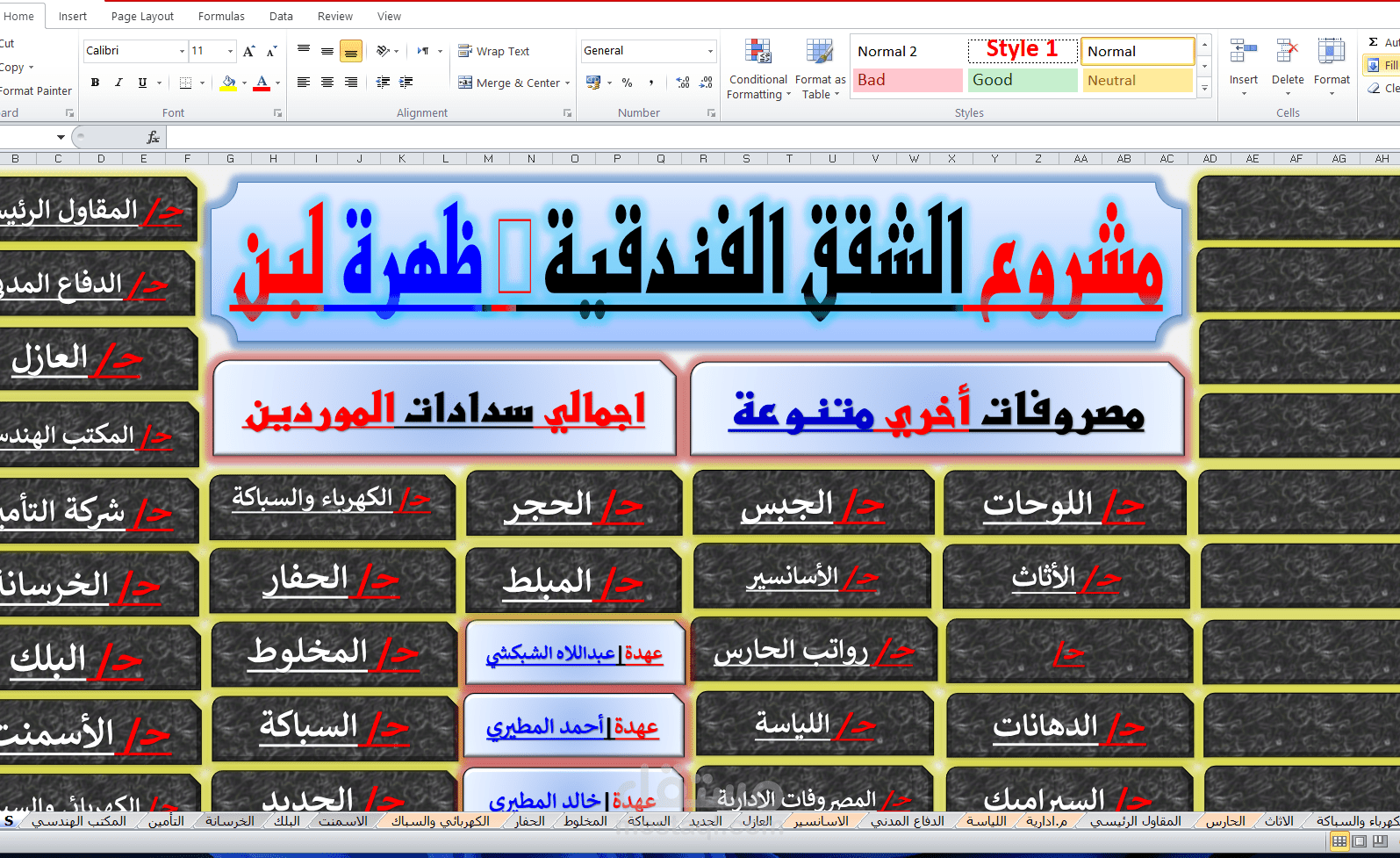The image size is (1400, 858).
Task: Toggle italic formatting
Action: pos(118,83)
